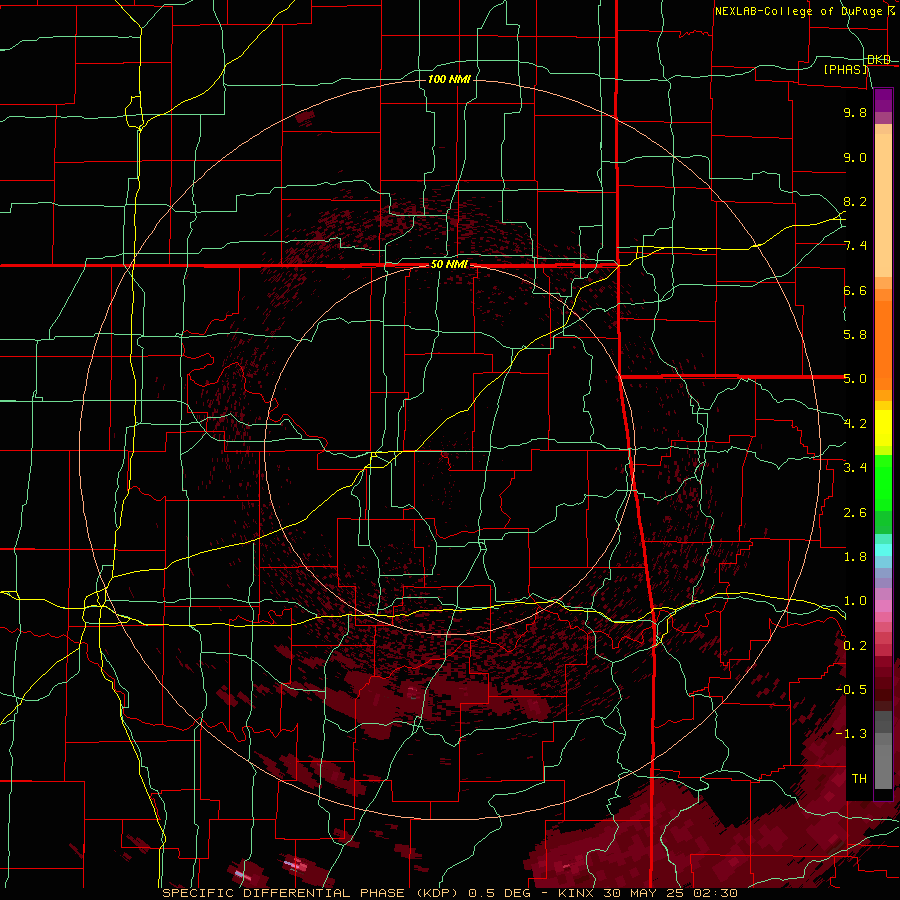
Task: Click the [PHAS] legend heading
Action: [x=845, y=70]
